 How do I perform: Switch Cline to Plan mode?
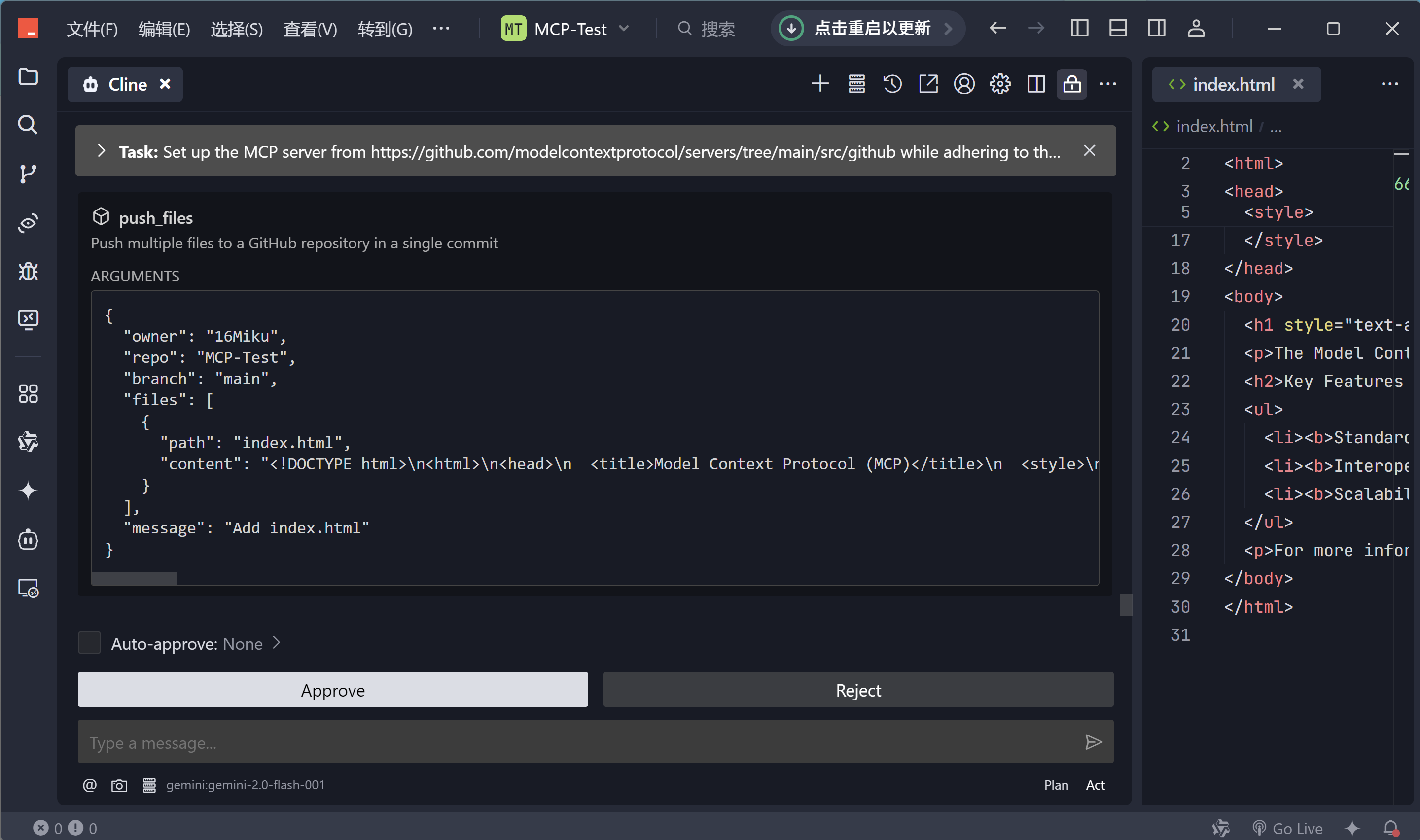1056,786
